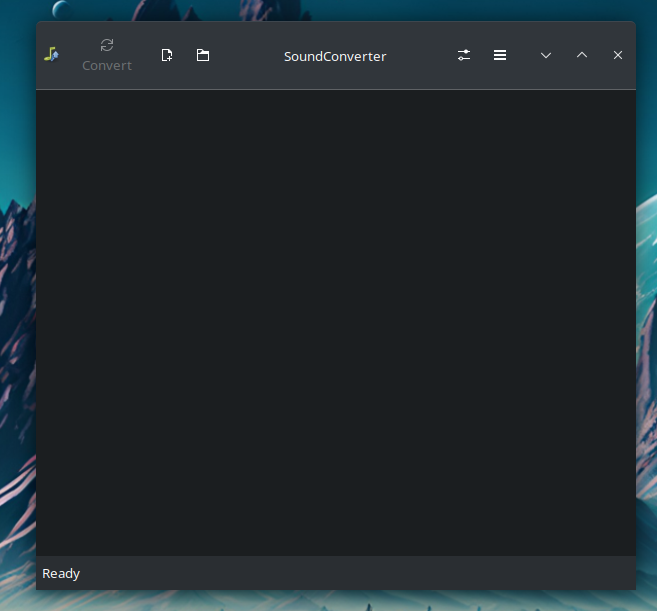Minimize the SoundConverter window
657x611 pixels.
546,55
